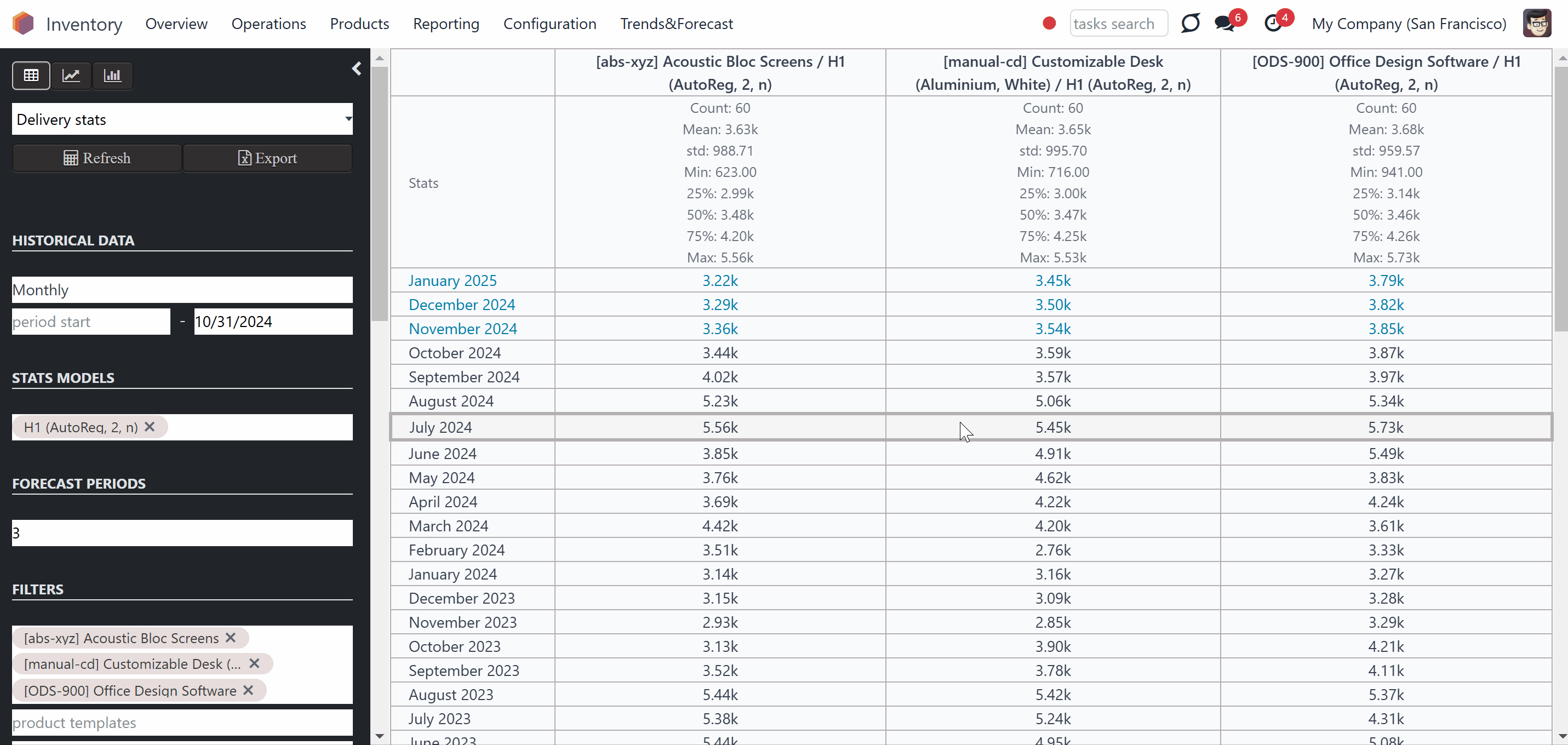
Task: Switch to the bar chart view icon
Action: (x=113, y=76)
